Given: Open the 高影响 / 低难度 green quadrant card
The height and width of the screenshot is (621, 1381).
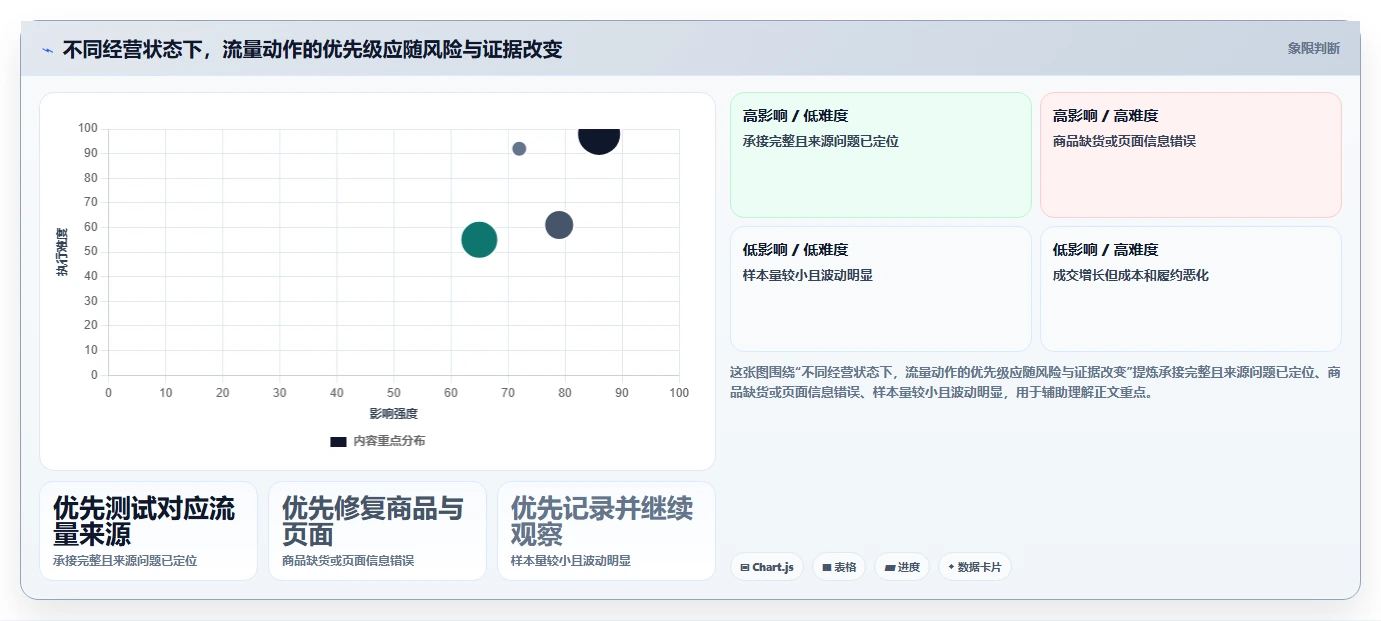Looking at the screenshot, I should [880, 155].
